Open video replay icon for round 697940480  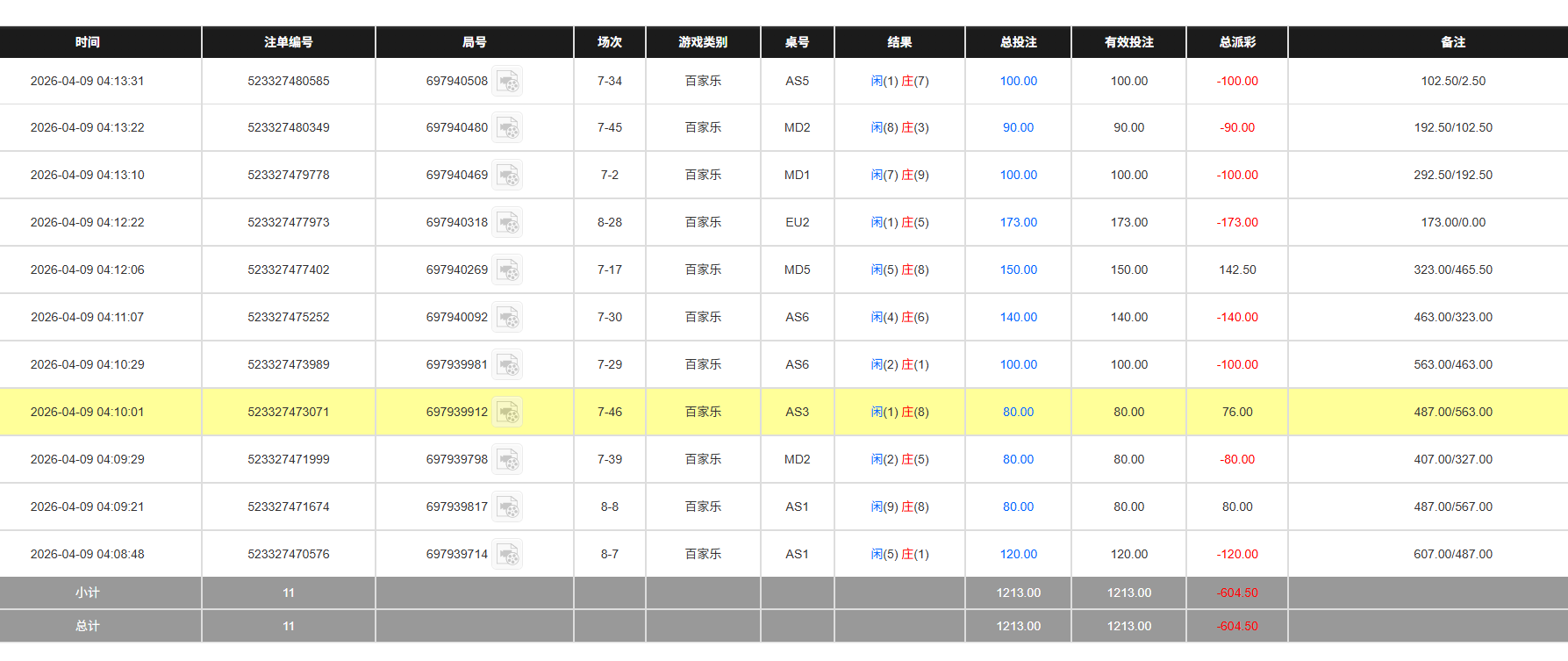[507, 128]
